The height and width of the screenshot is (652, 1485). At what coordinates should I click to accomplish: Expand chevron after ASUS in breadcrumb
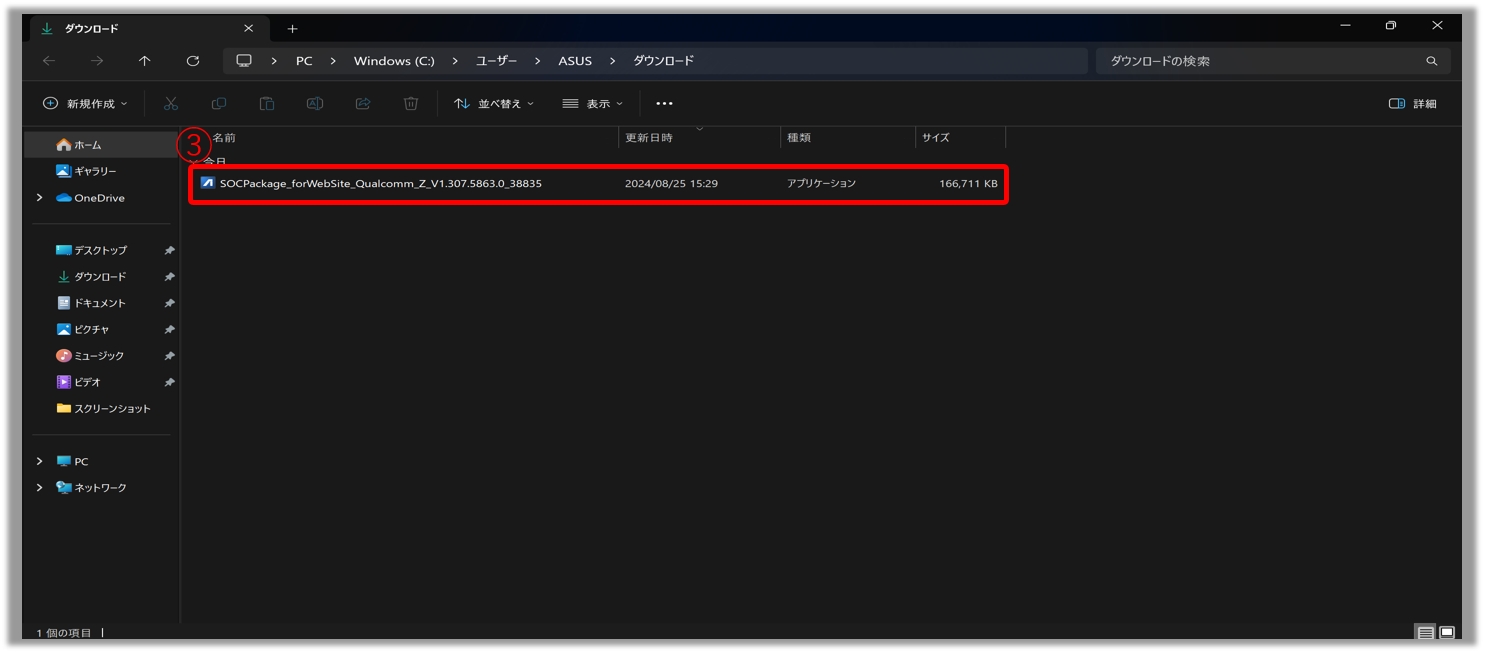coord(613,61)
